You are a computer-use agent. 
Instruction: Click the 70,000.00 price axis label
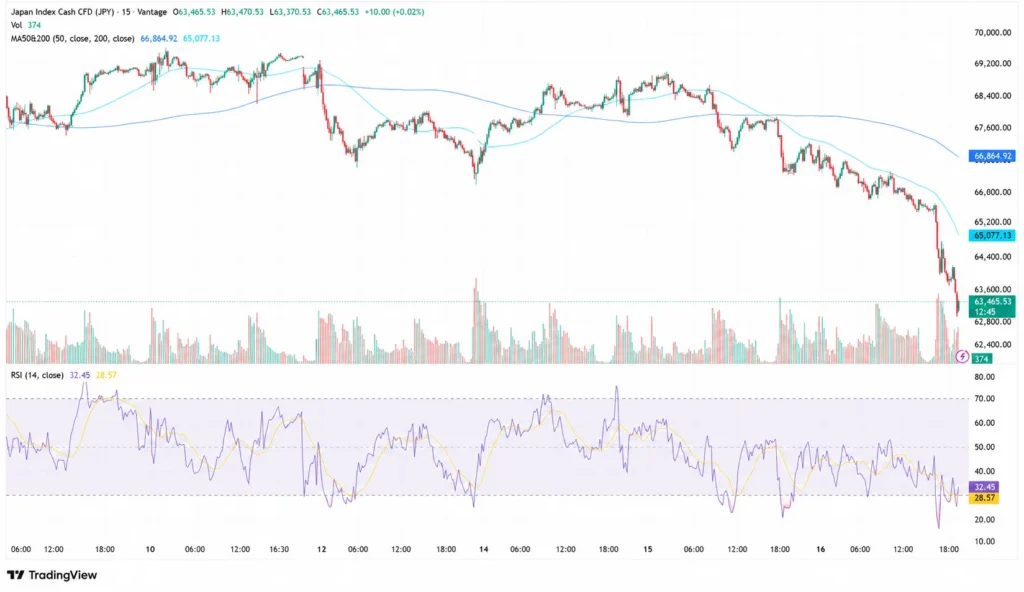tap(992, 32)
